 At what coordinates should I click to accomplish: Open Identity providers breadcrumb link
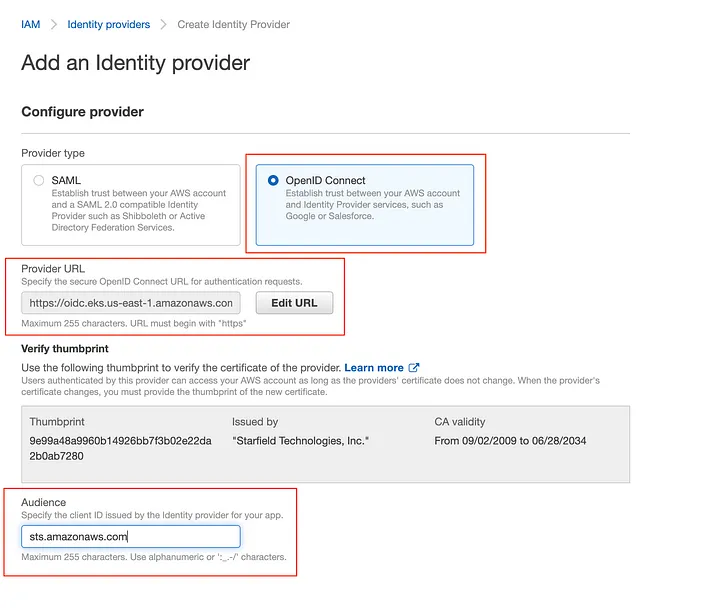(x=108, y=24)
